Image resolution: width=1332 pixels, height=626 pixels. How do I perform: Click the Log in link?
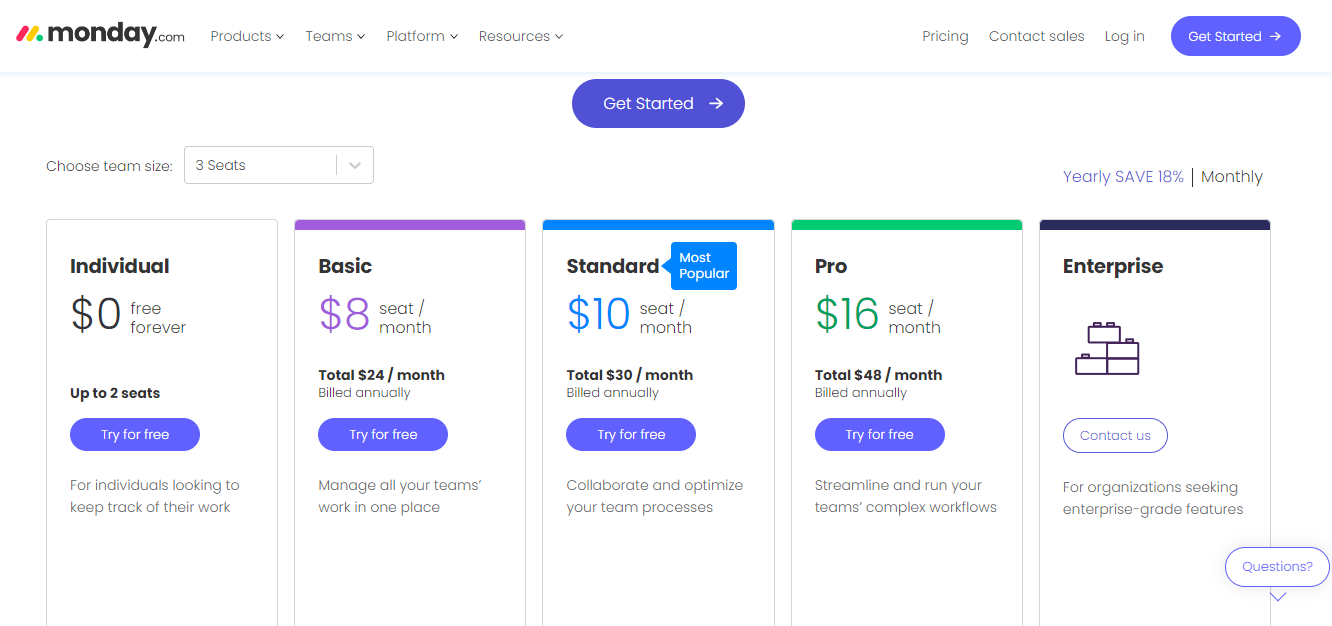(1124, 36)
